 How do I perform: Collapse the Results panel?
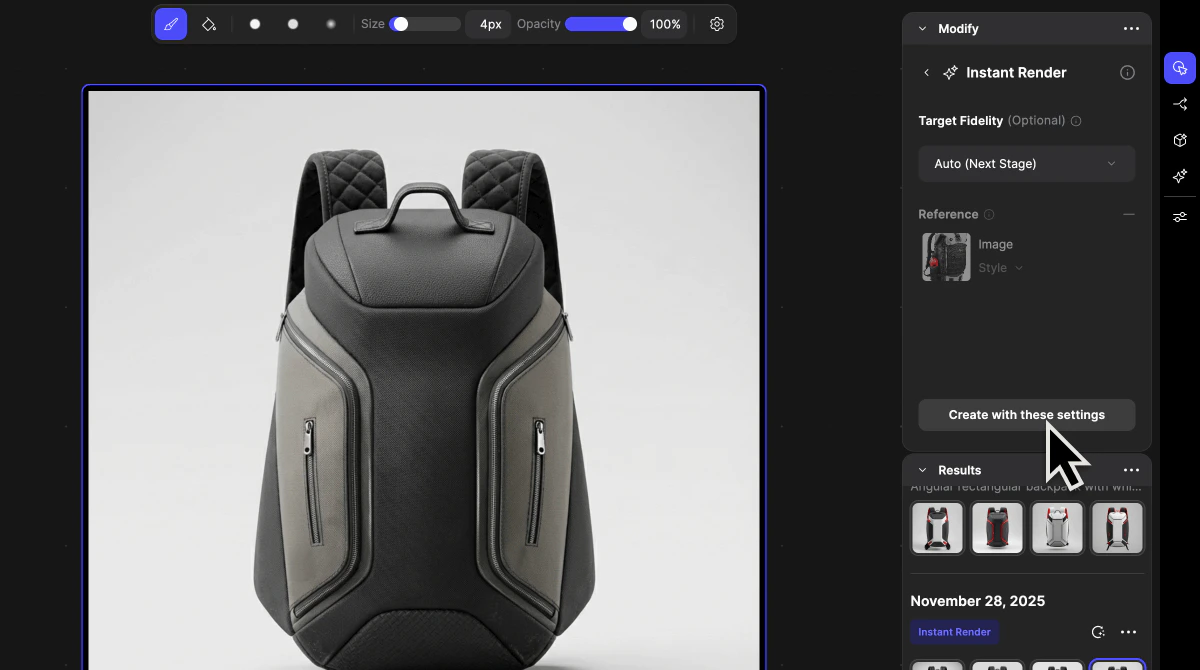tap(922, 470)
